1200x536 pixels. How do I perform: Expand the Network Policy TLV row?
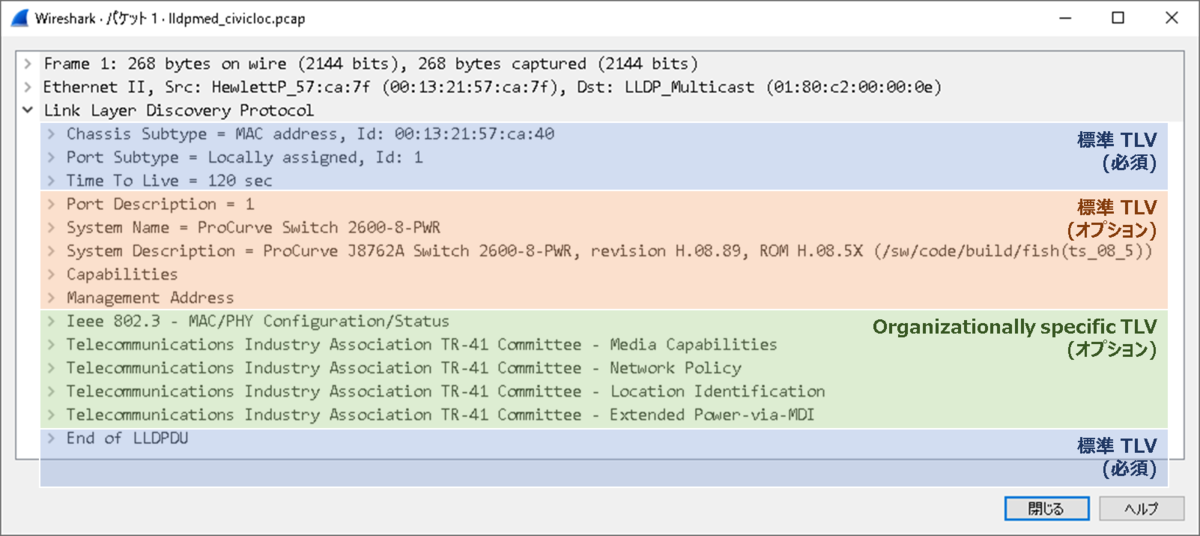51,368
